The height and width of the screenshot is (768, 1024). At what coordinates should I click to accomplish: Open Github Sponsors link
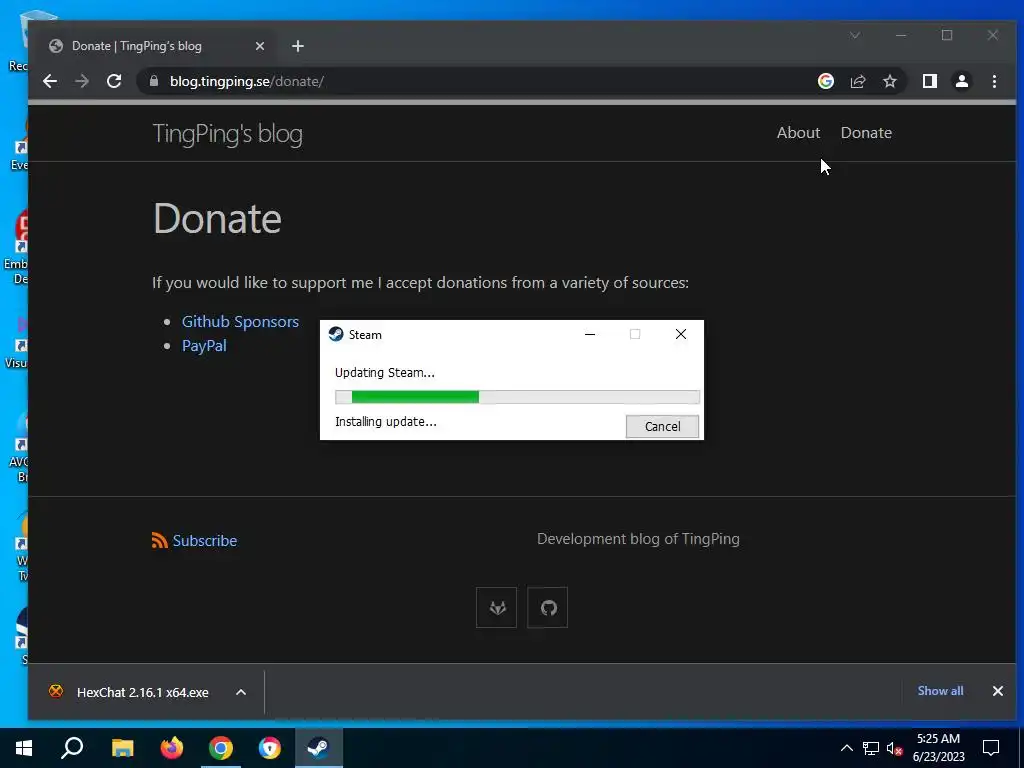coord(240,321)
